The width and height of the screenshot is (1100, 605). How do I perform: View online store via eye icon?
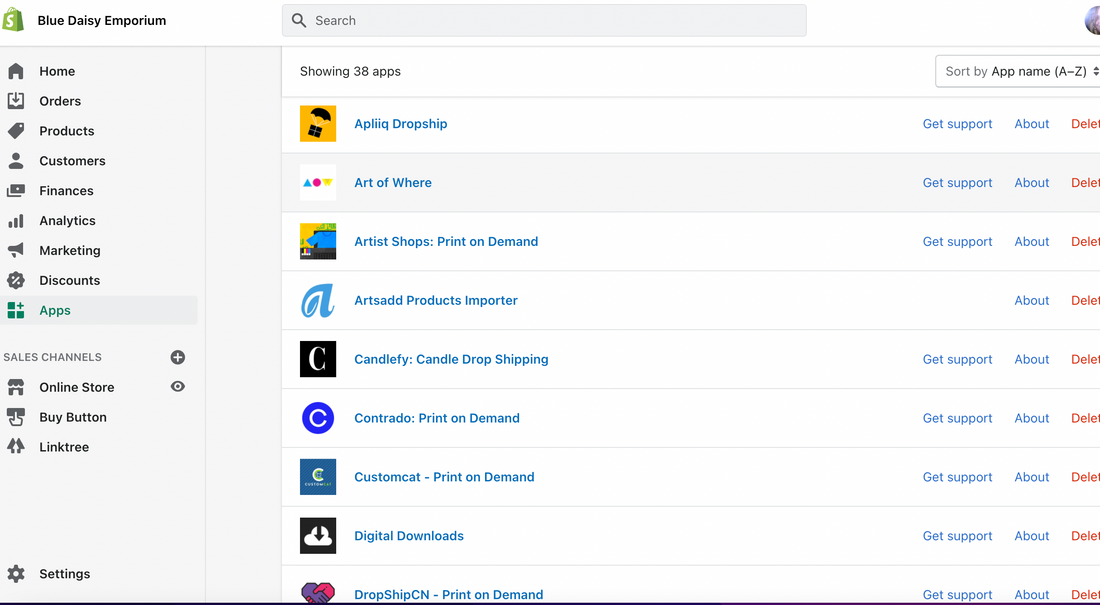pyautogui.click(x=177, y=387)
